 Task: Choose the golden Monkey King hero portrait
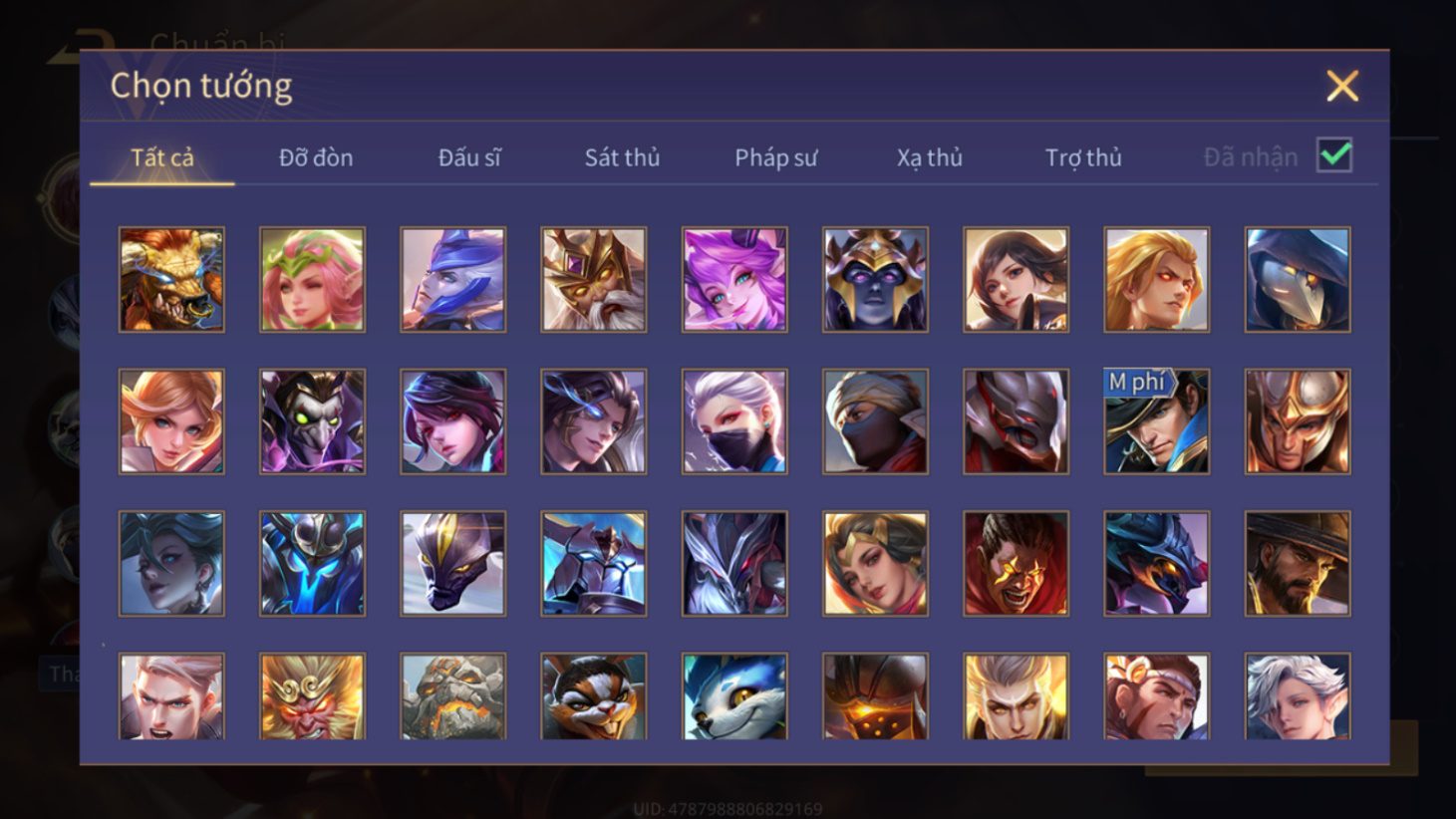(x=312, y=696)
